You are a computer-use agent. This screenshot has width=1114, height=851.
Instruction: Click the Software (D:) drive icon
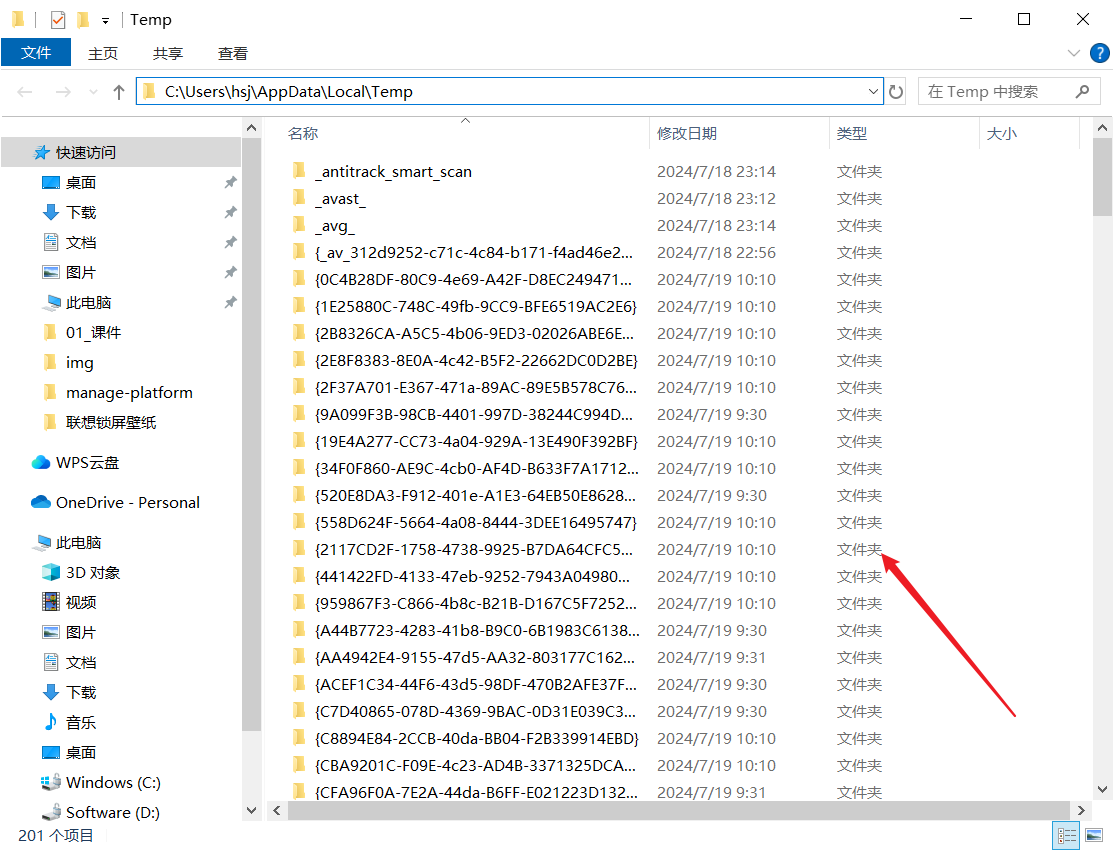pyautogui.click(x=51, y=812)
